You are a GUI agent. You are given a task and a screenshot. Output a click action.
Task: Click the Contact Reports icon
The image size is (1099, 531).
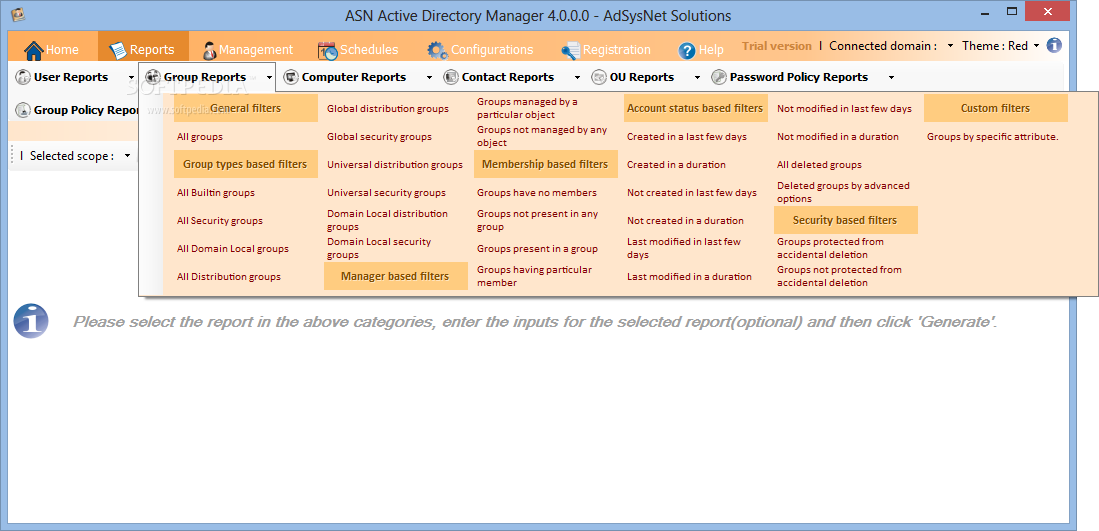point(451,77)
